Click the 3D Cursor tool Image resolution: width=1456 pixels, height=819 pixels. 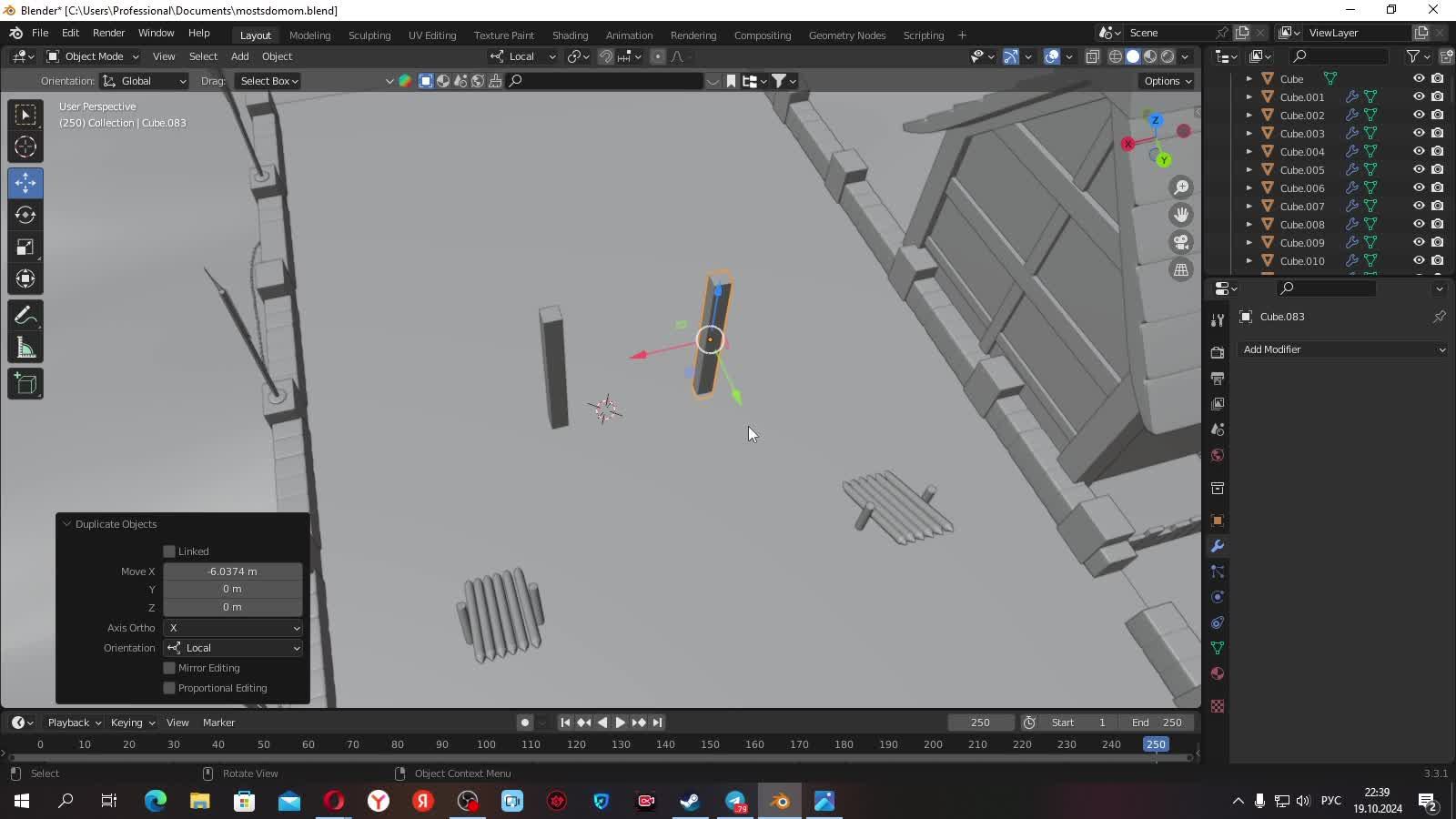(x=25, y=147)
